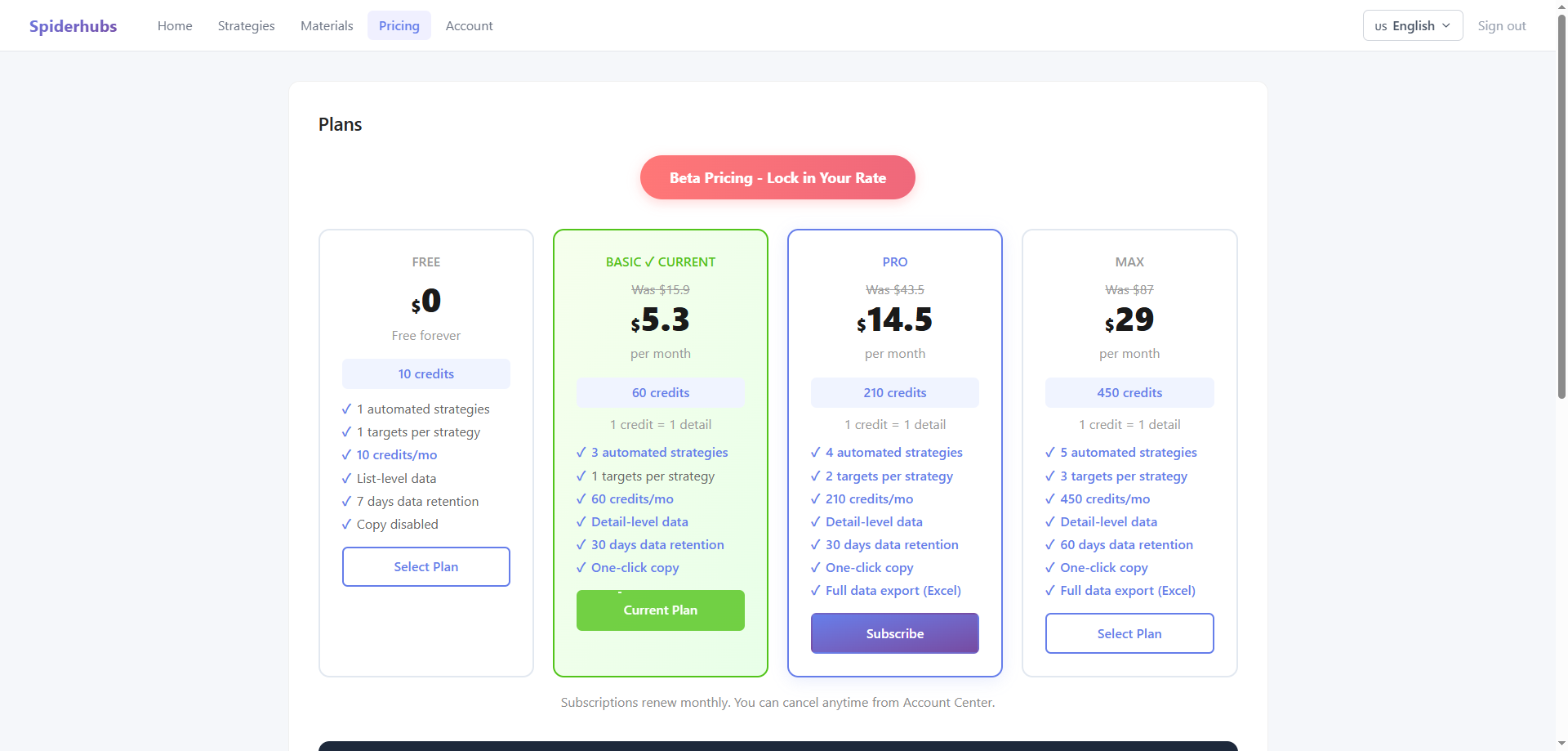The image size is (1568, 751).
Task: Go to the Home menu item
Action: tap(175, 26)
